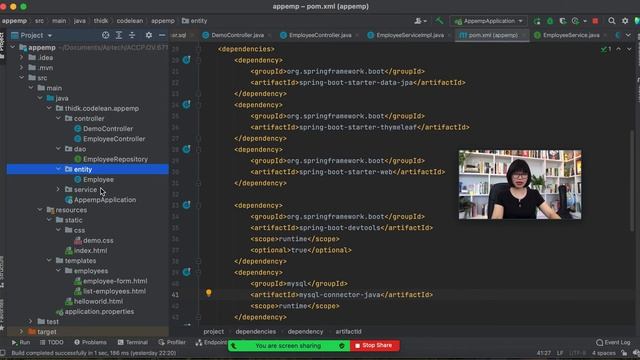640x360 pixels.
Task: Hide the Project tool window
Action: pos(162,35)
